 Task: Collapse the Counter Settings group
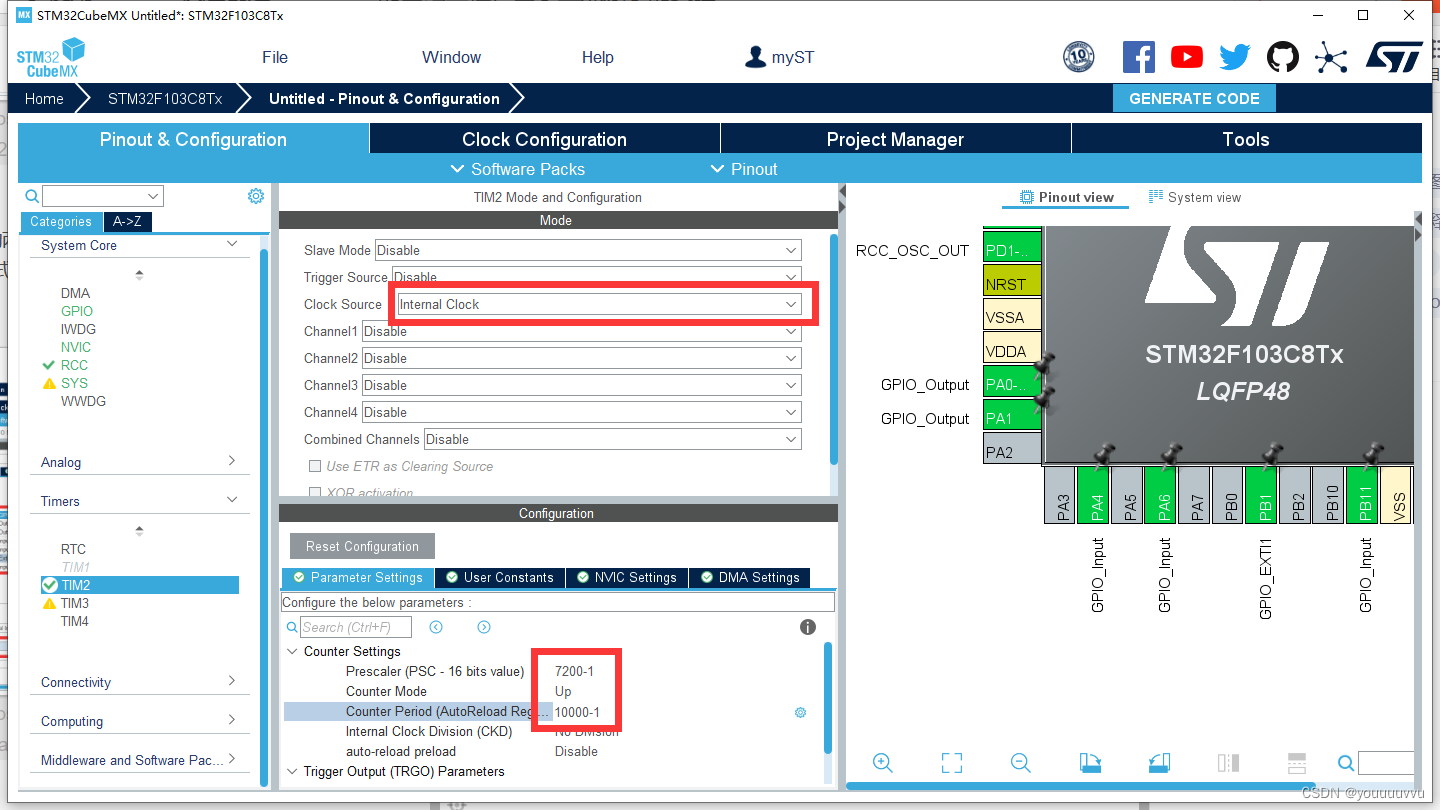pyautogui.click(x=292, y=651)
